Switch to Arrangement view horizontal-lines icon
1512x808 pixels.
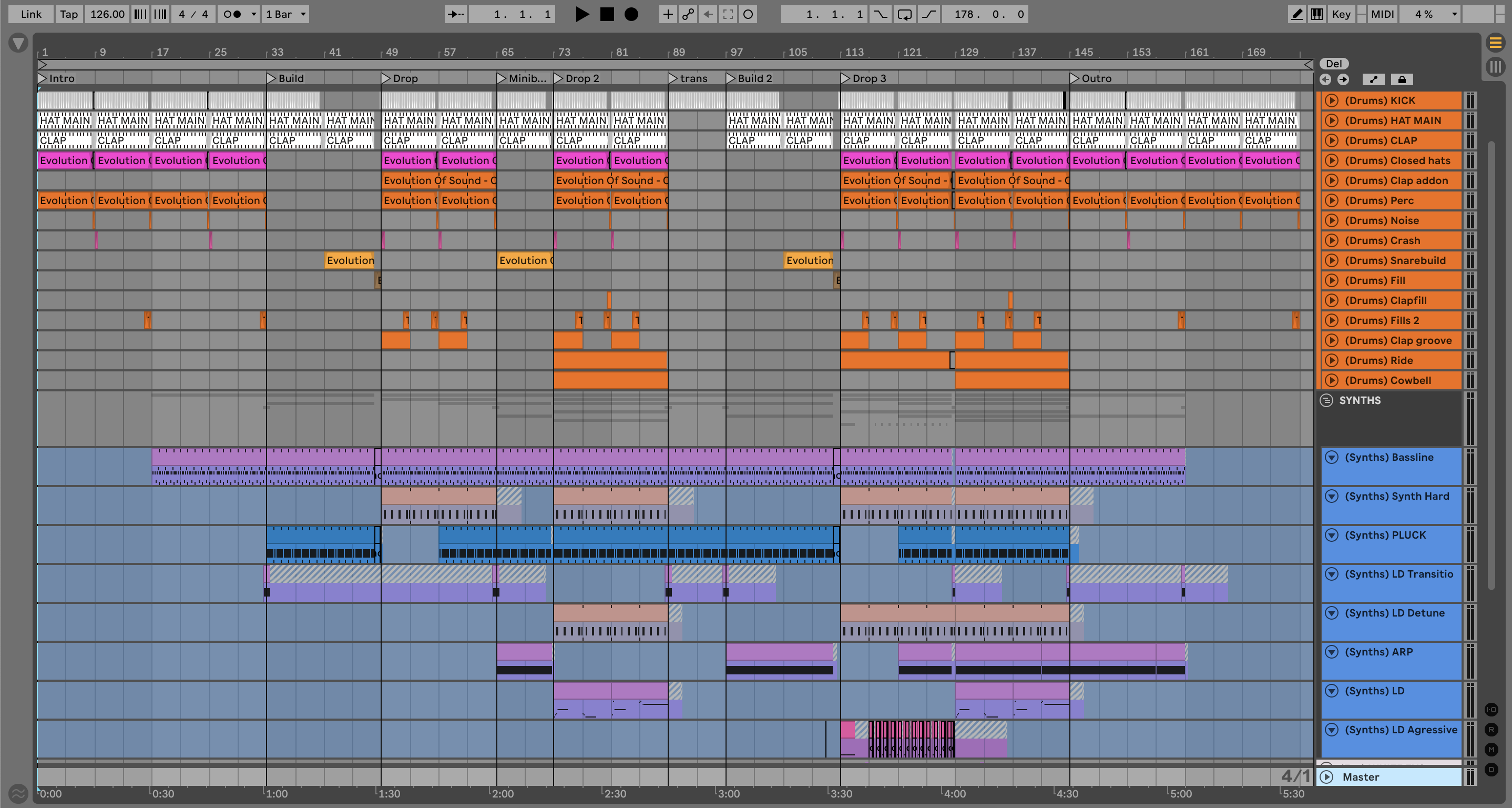click(1495, 43)
